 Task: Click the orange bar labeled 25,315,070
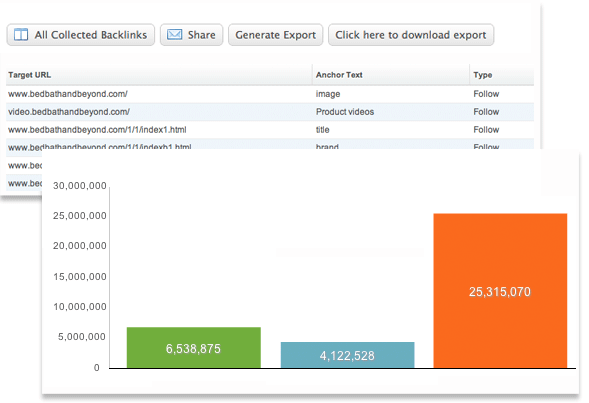(x=500, y=291)
